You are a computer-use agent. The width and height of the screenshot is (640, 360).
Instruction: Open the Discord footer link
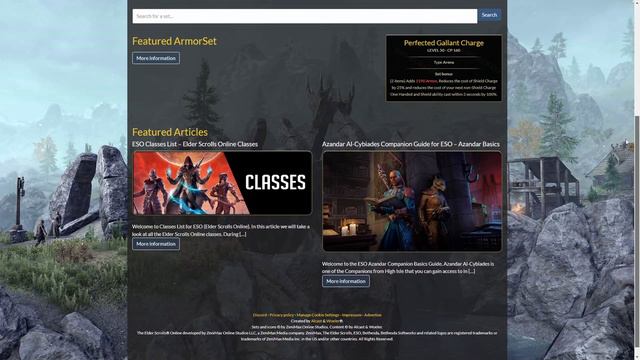(x=260, y=315)
